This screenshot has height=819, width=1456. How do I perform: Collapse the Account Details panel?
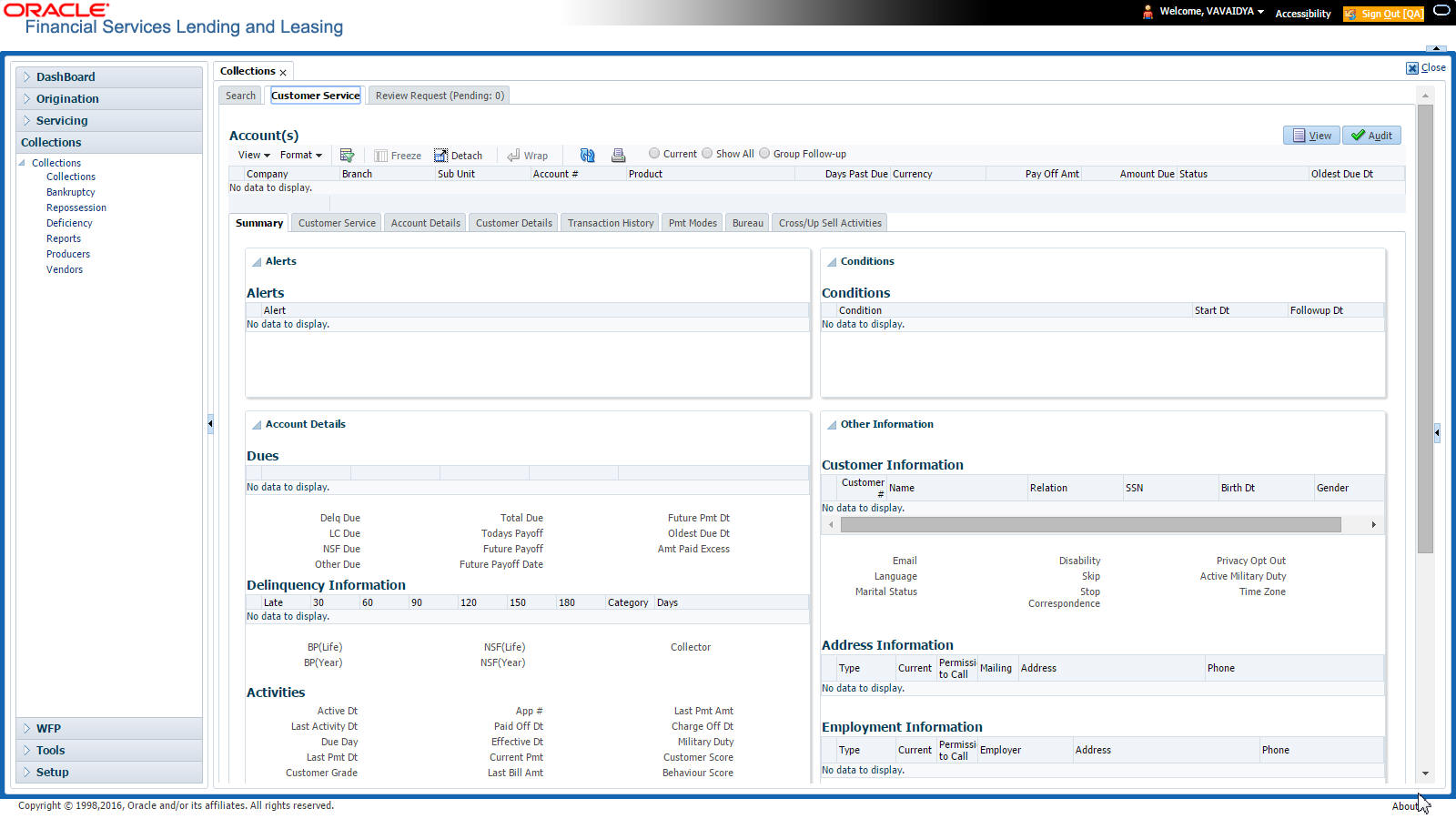257,425
